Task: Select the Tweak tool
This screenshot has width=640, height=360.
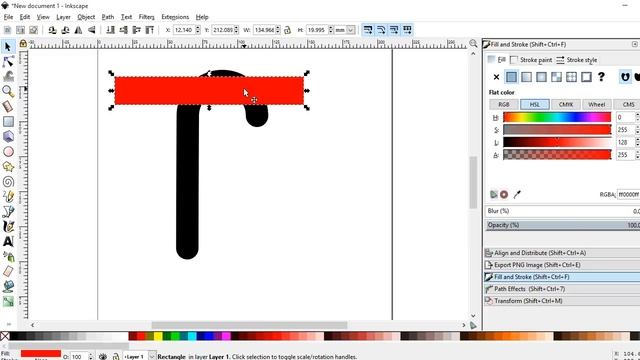Action: [x=8, y=76]
